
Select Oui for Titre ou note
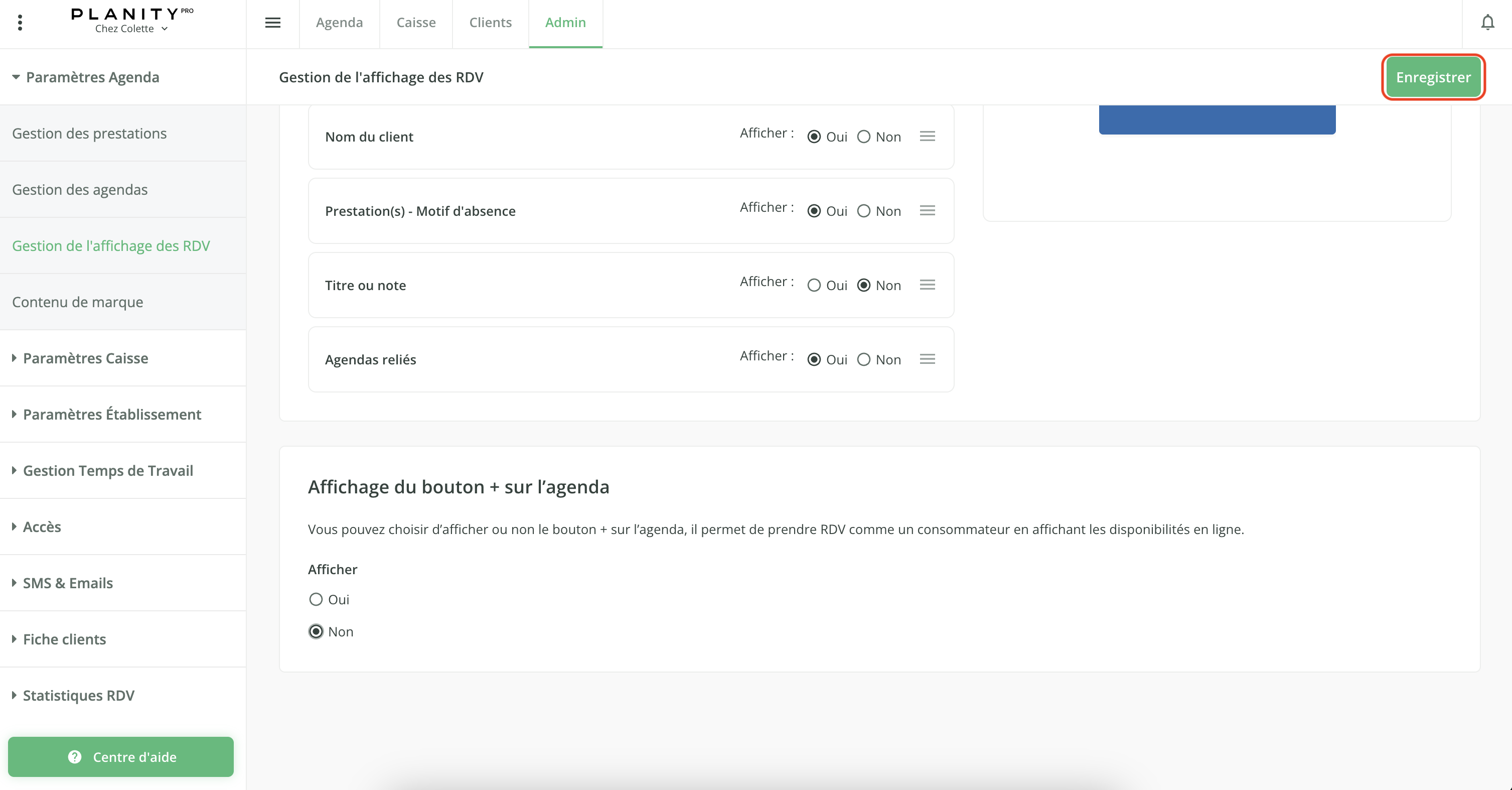814,286
